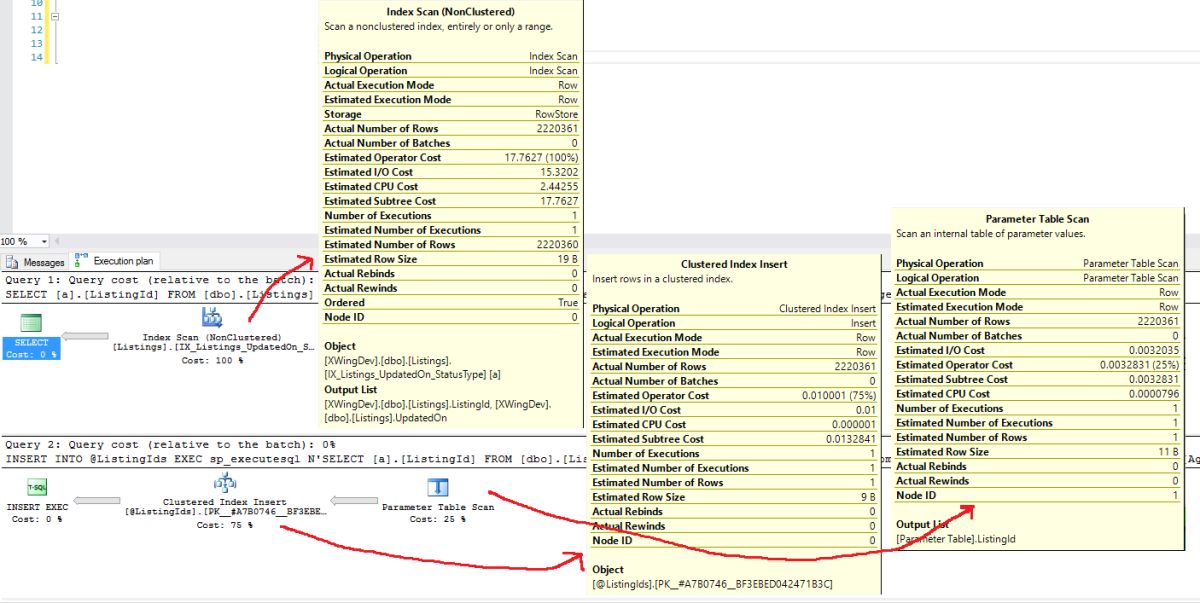Click the 'Query 2: Query cost' header line
Screen dimensions: 1200x603
tap(170, 444)
